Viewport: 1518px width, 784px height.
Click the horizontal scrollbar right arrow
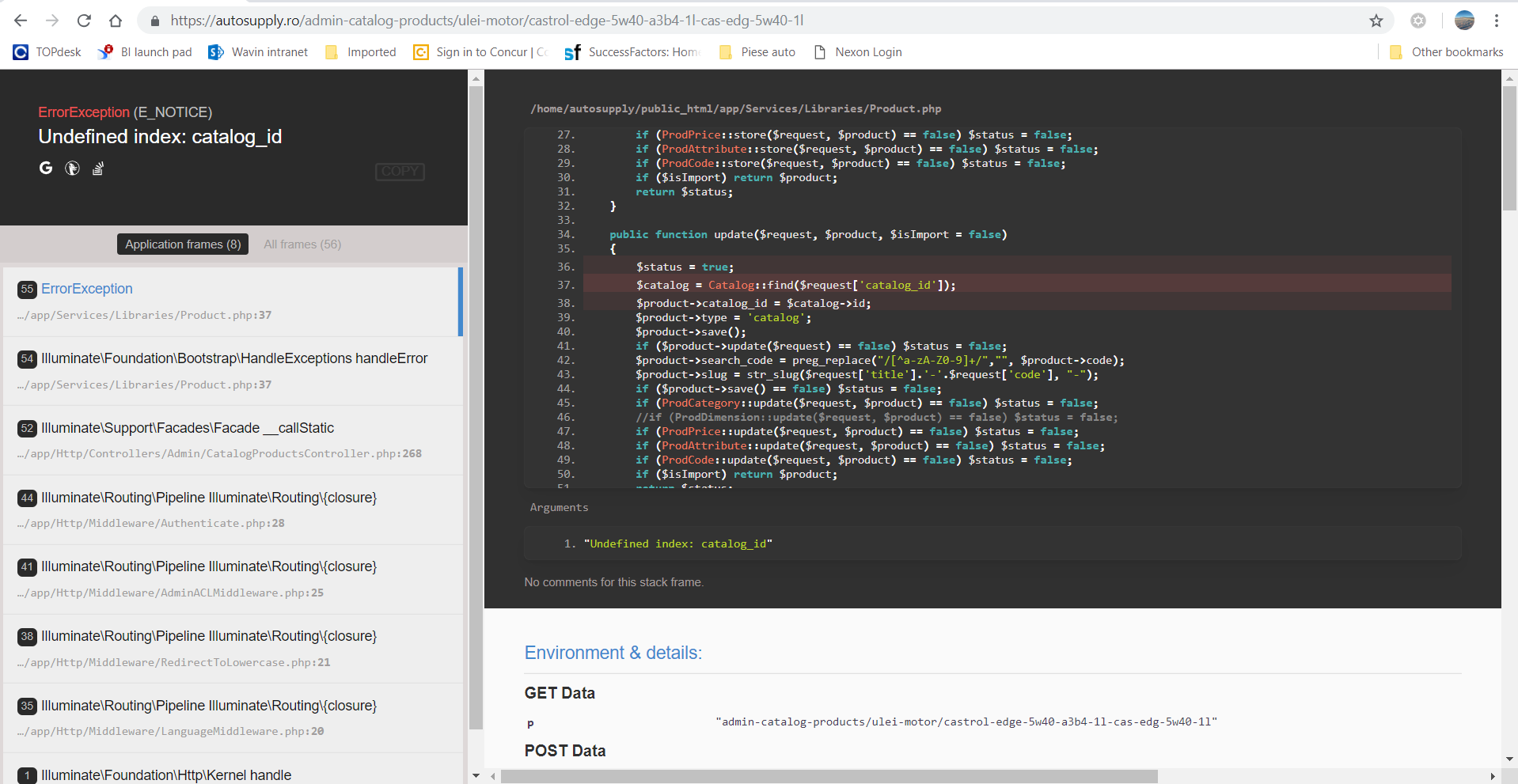1493,777
